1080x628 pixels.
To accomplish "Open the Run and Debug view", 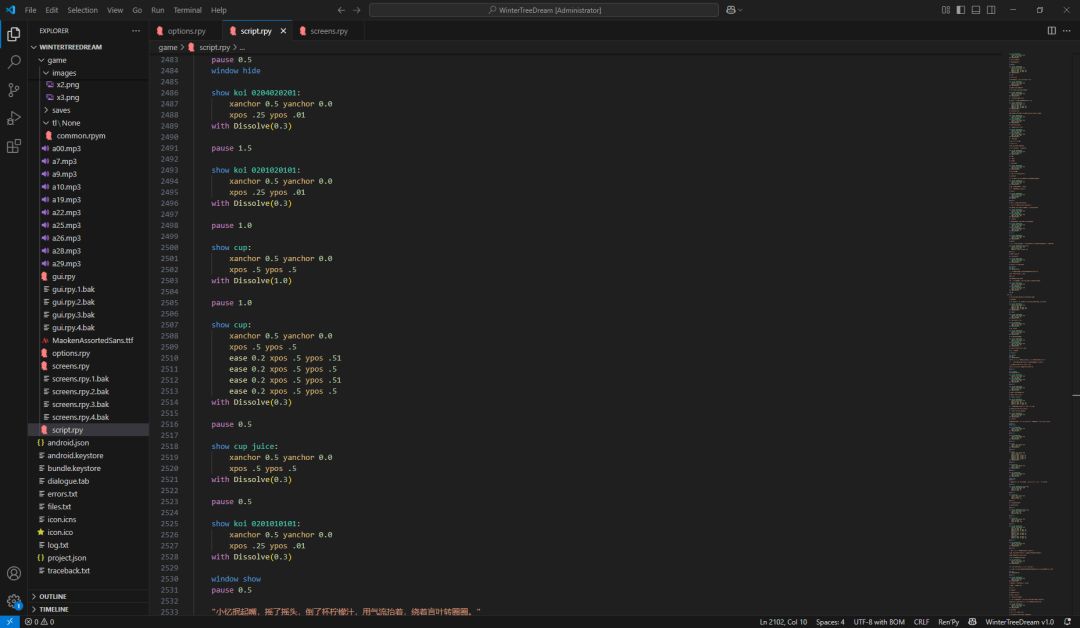I will [x=14, y=118].
